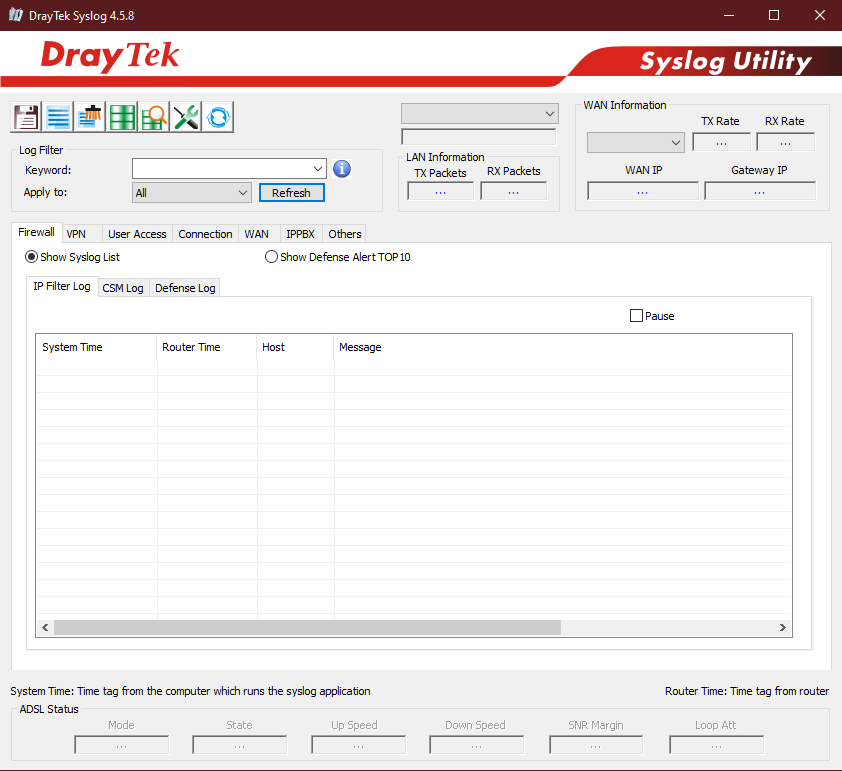This screenshot has height=771, width=842.
Task: Click the ADSL State field
Action: click(239, 745)
